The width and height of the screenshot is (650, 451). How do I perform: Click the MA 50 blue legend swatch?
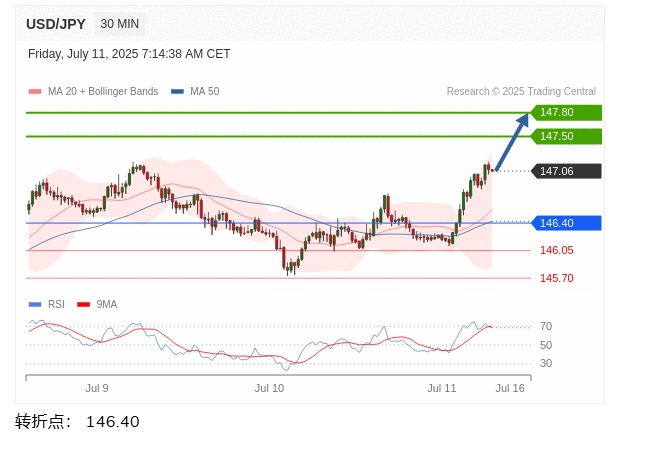(x=177, y=92)
